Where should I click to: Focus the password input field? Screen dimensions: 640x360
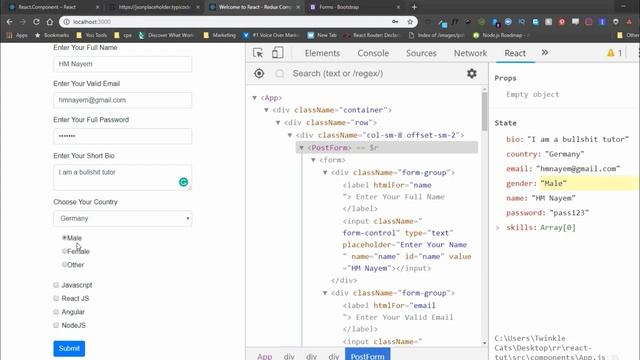[122, 136]
